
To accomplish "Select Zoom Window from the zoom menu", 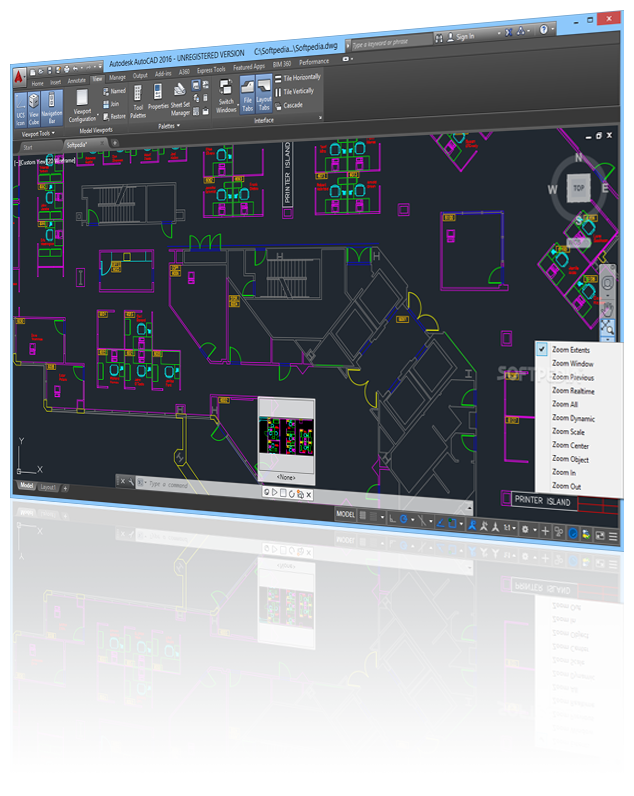I will (x=572, y=364).
